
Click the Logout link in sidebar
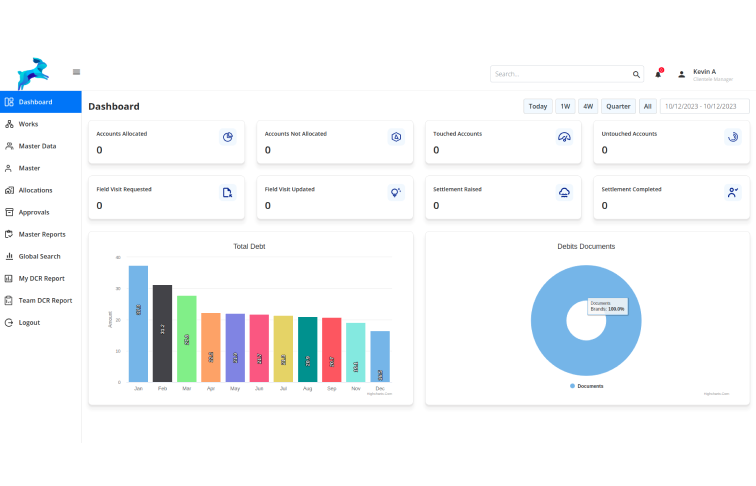[x=29, y=322]
